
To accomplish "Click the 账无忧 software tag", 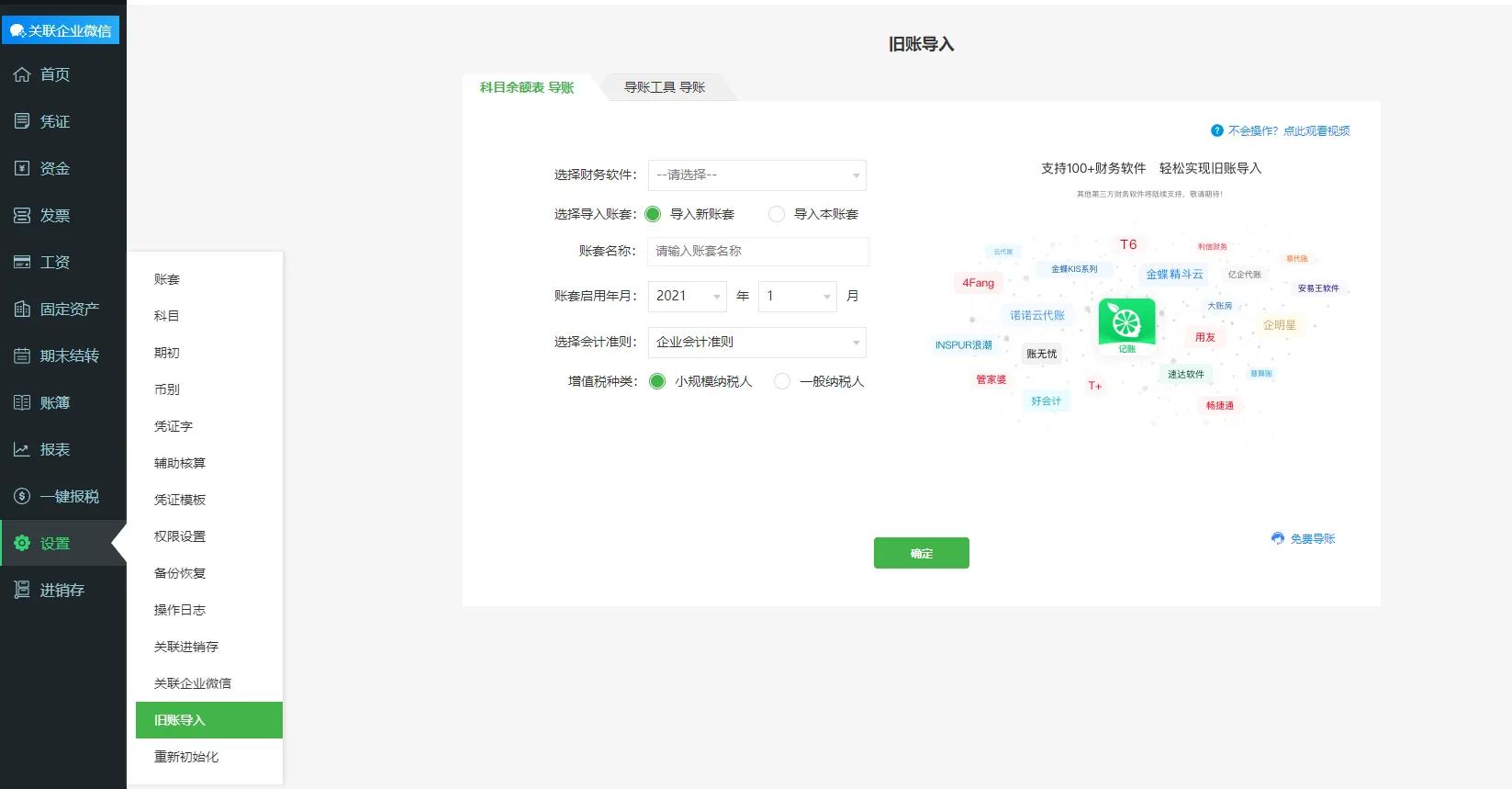I will 1041,354.
